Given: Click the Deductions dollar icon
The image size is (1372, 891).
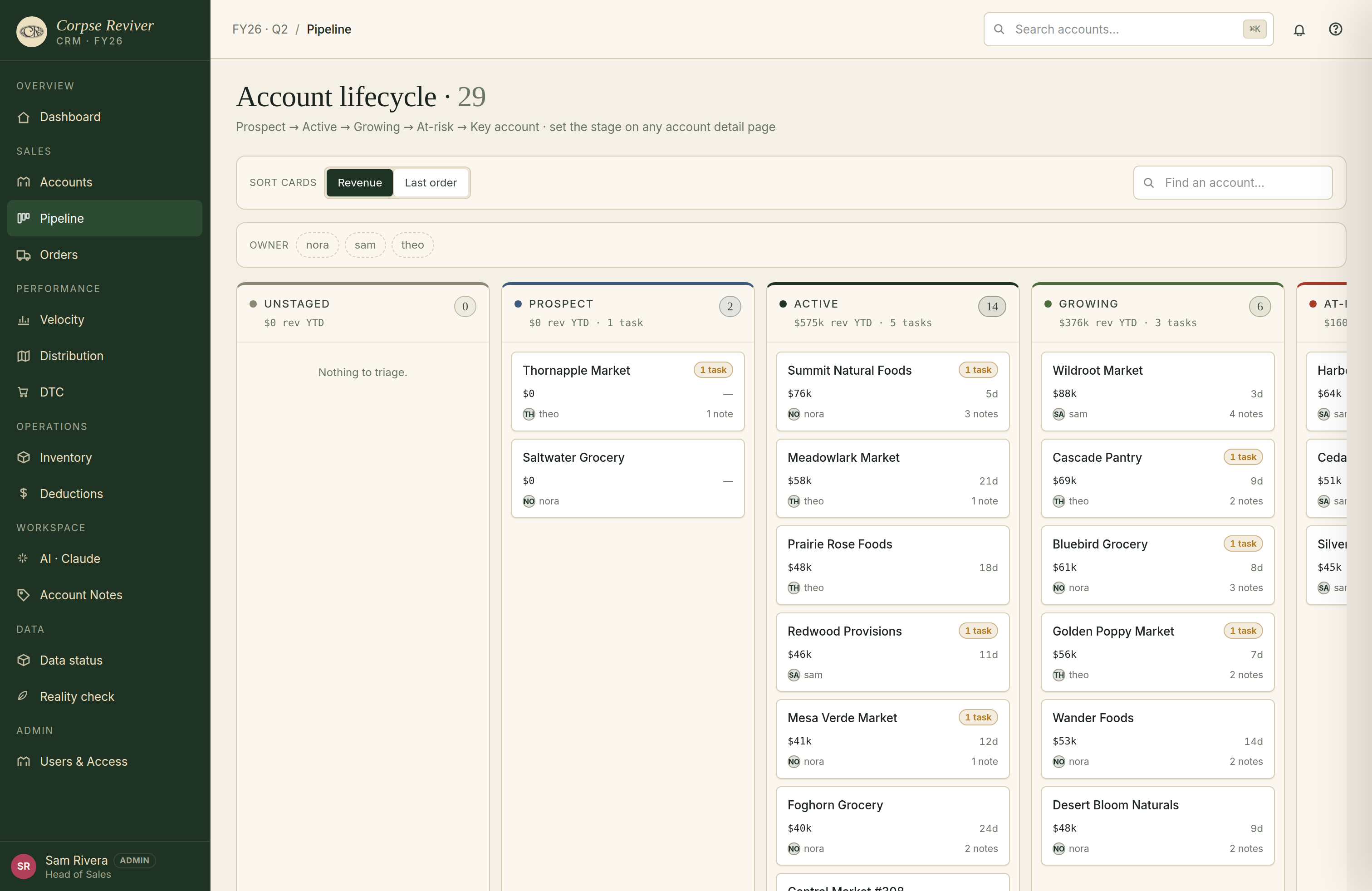Looking at the screenshot, I should click(24, 494).
